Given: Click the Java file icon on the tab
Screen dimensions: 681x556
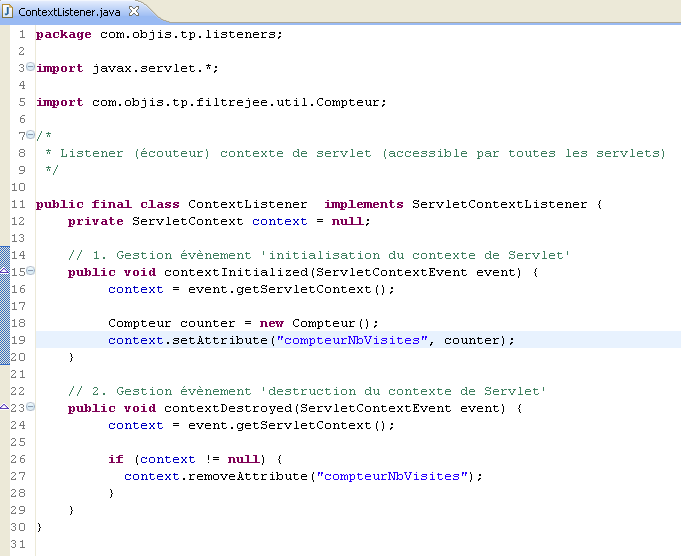Looking at the screenshot, I should point(7,11).
